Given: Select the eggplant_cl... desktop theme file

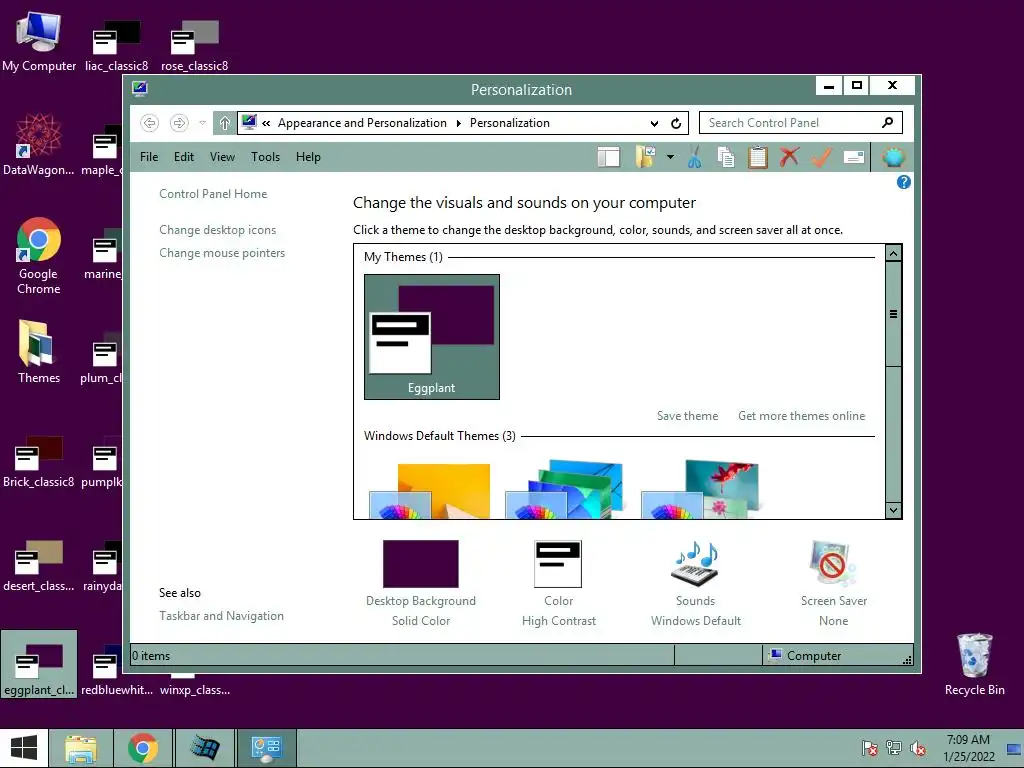Looking at the screenshot, I should [x=39, y=664].
